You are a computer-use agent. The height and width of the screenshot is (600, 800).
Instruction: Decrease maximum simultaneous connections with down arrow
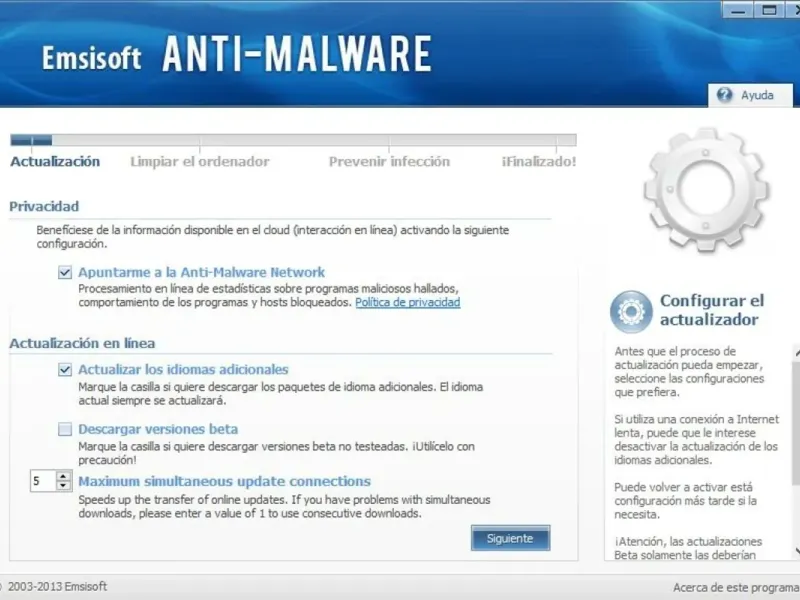point(63,486)
